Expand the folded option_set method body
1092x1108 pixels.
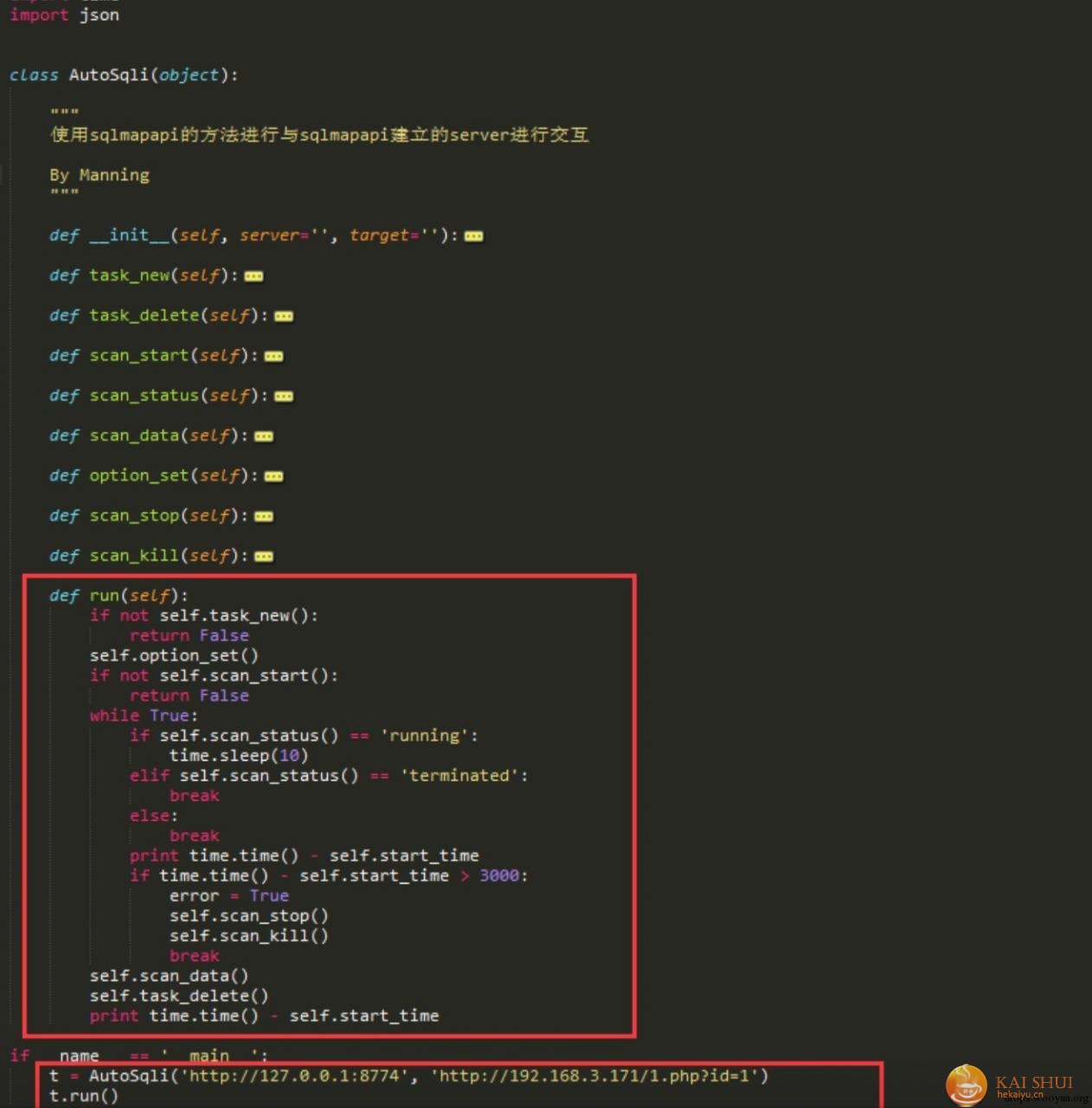[x=273, y=476]
